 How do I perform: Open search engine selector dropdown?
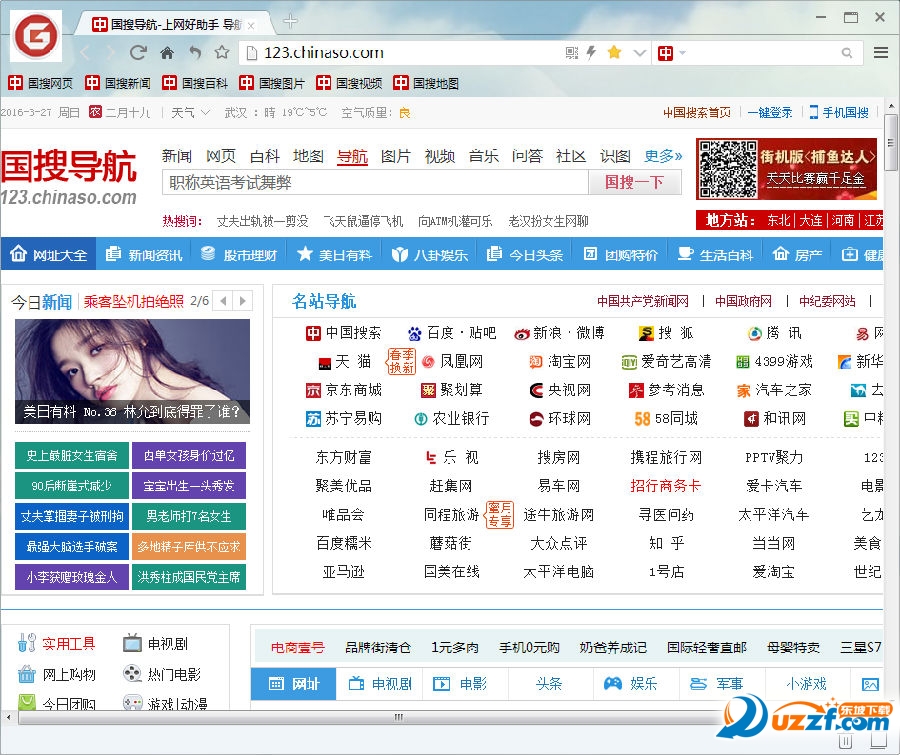(x=672, y=53)
